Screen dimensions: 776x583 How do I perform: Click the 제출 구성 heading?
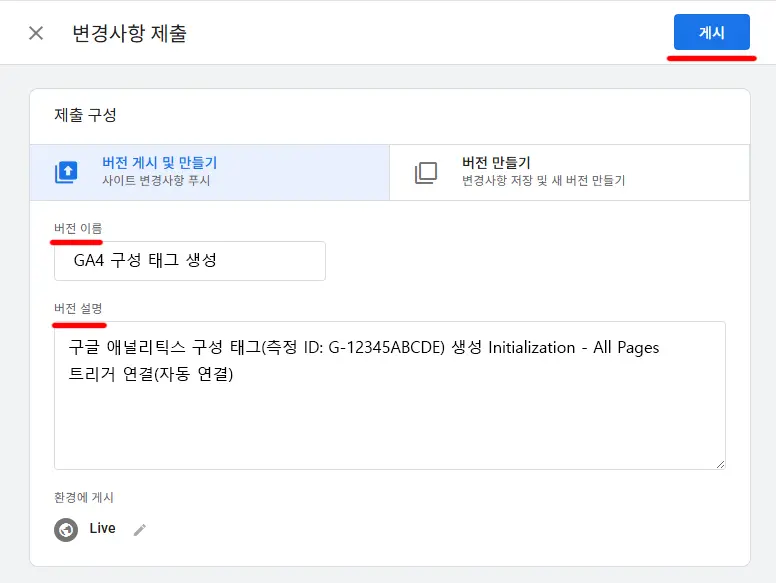[x=85, y=115]
